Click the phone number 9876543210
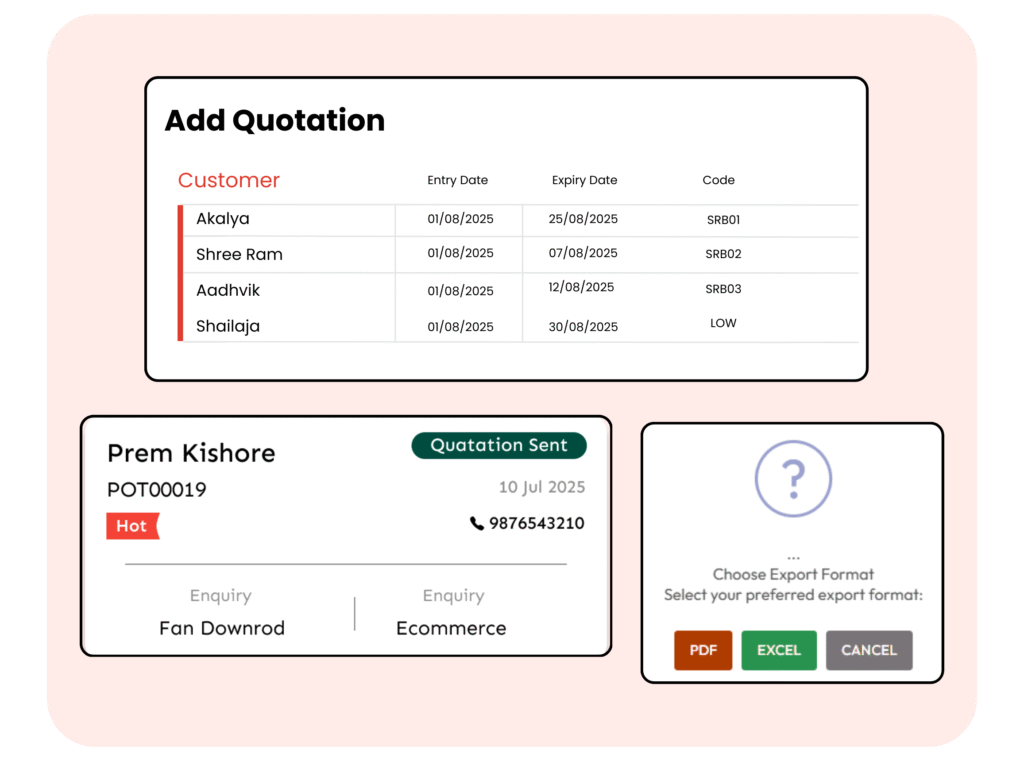Screen dimensions: 1024x761 (x=536, y=523)
